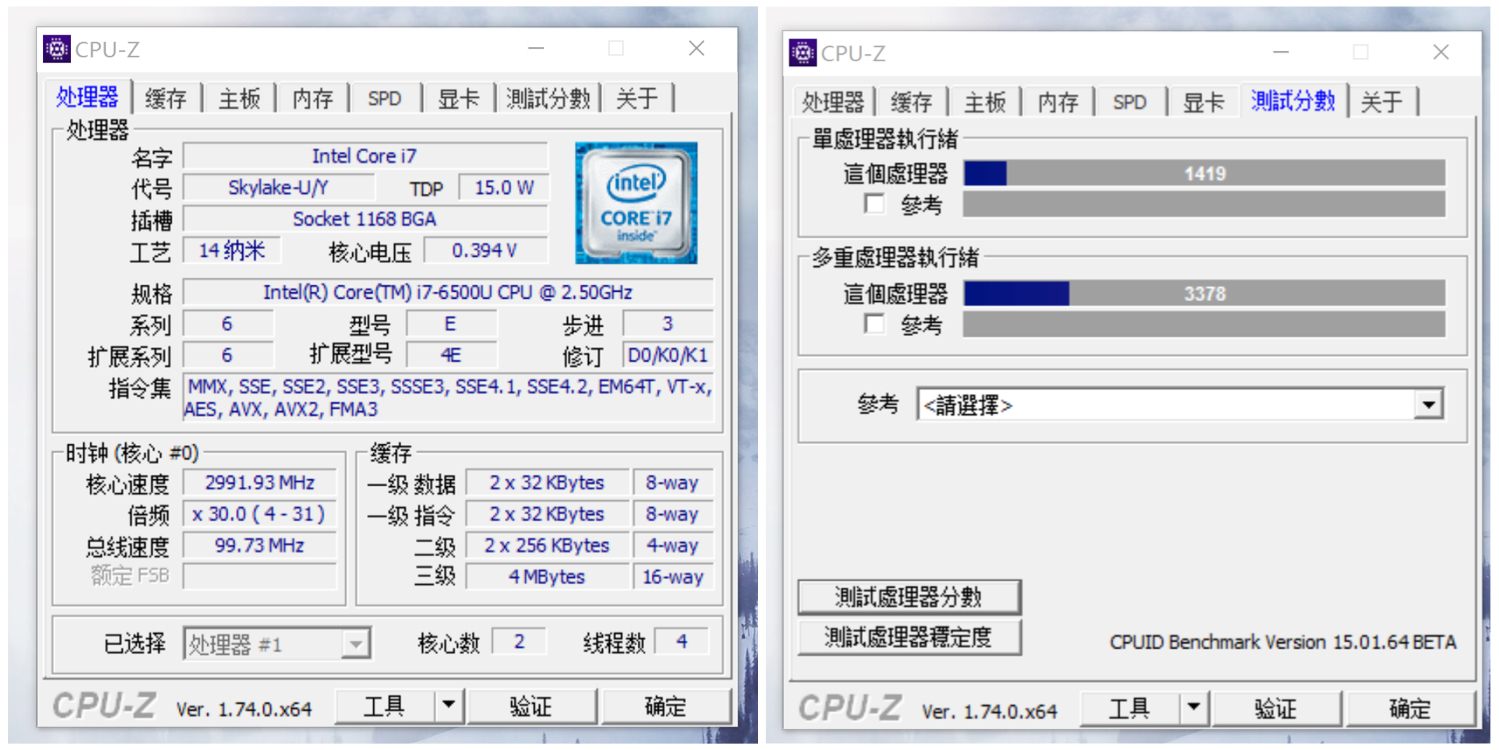This screenshot has width=1499, height=750.
Task: Close the left CPU-Z window
Action: pyautogui.click(x=697, y=48)
